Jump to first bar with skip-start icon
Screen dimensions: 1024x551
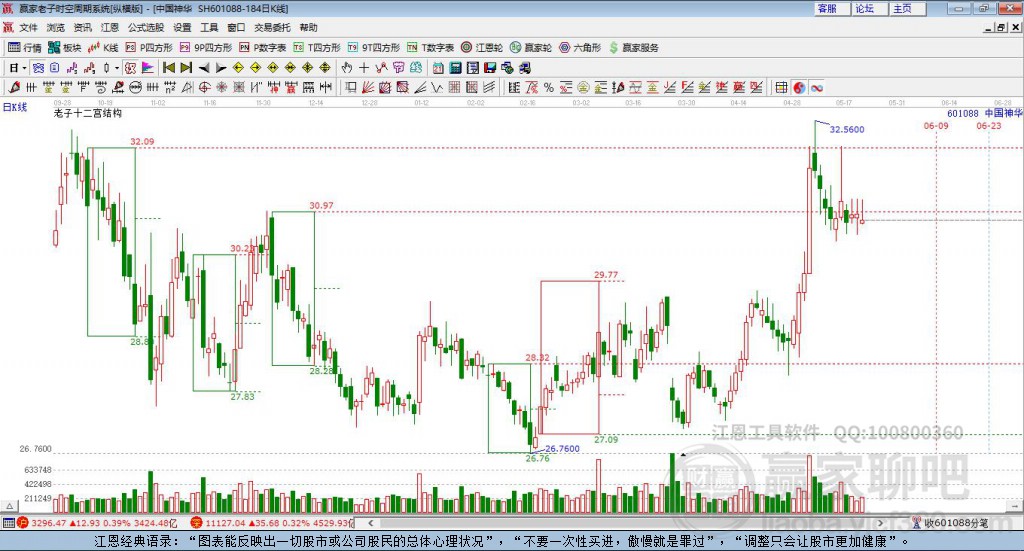pyautogui.click(x=169, y=68)
